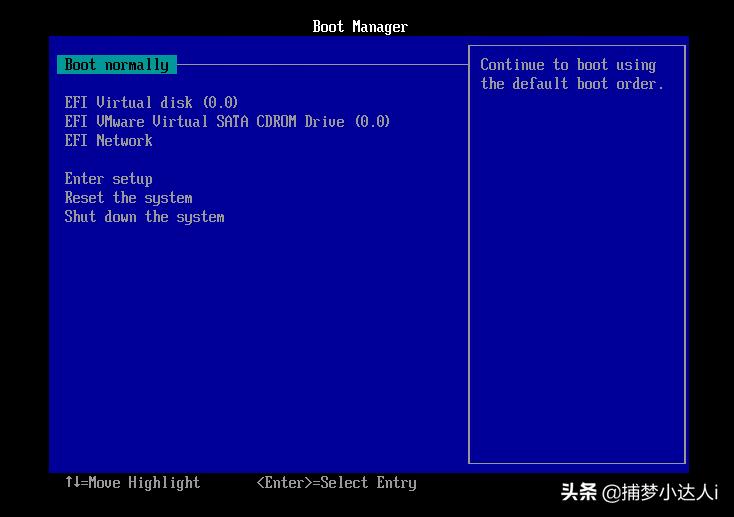Click the line connecting Boot normally to help panel
The width and height of the screenshot is (734, 517).
[x=320, y=65]
